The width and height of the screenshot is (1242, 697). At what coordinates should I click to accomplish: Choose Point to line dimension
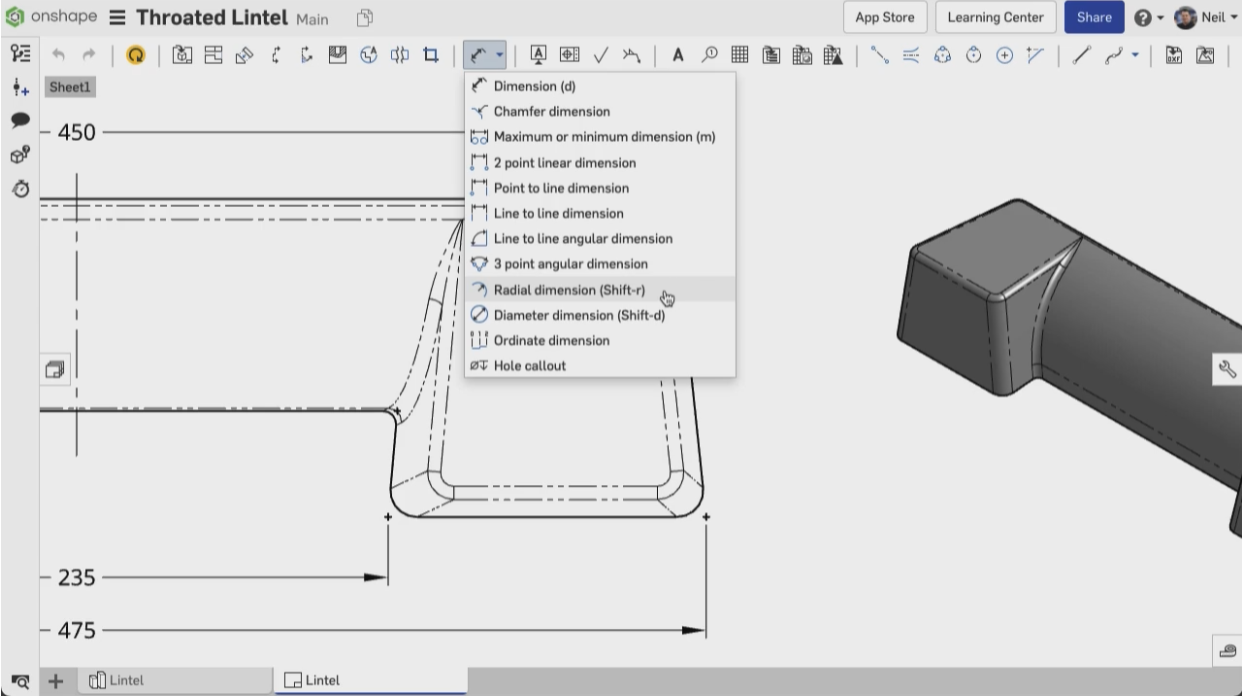click(x=600, y=188)
